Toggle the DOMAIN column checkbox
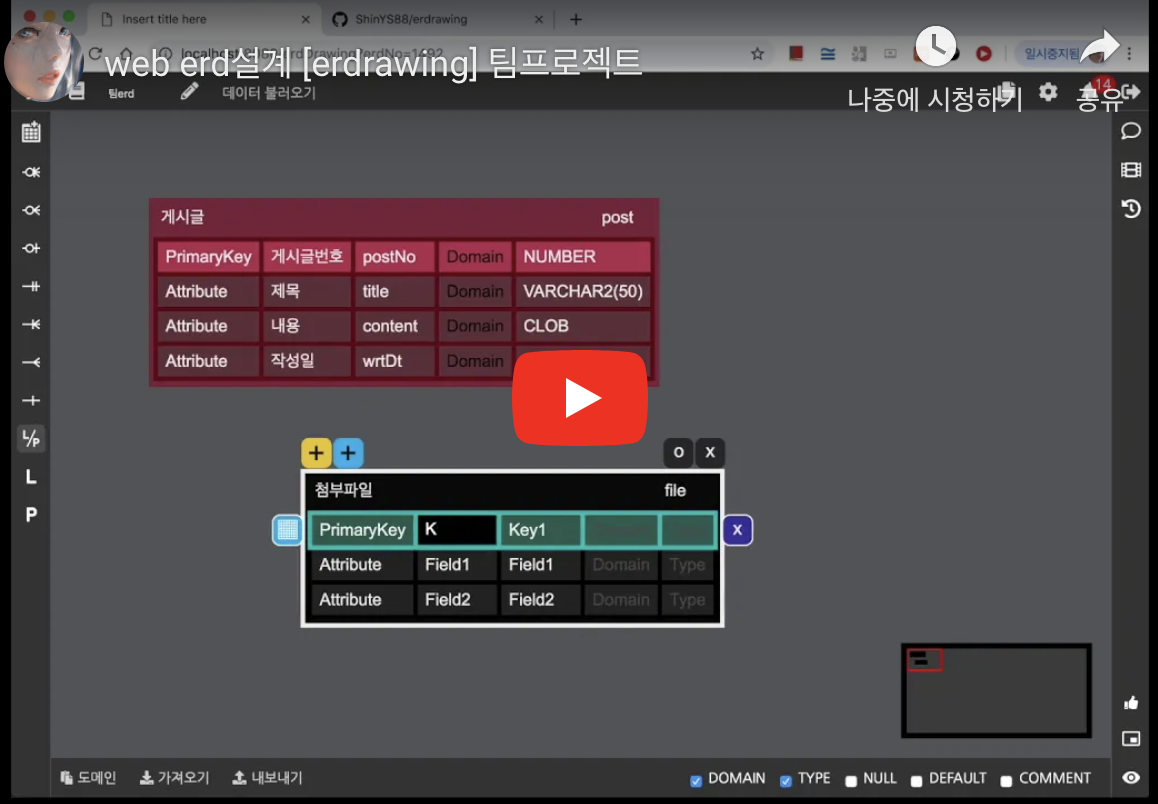Screen dimensions: 1158x804 696,778
